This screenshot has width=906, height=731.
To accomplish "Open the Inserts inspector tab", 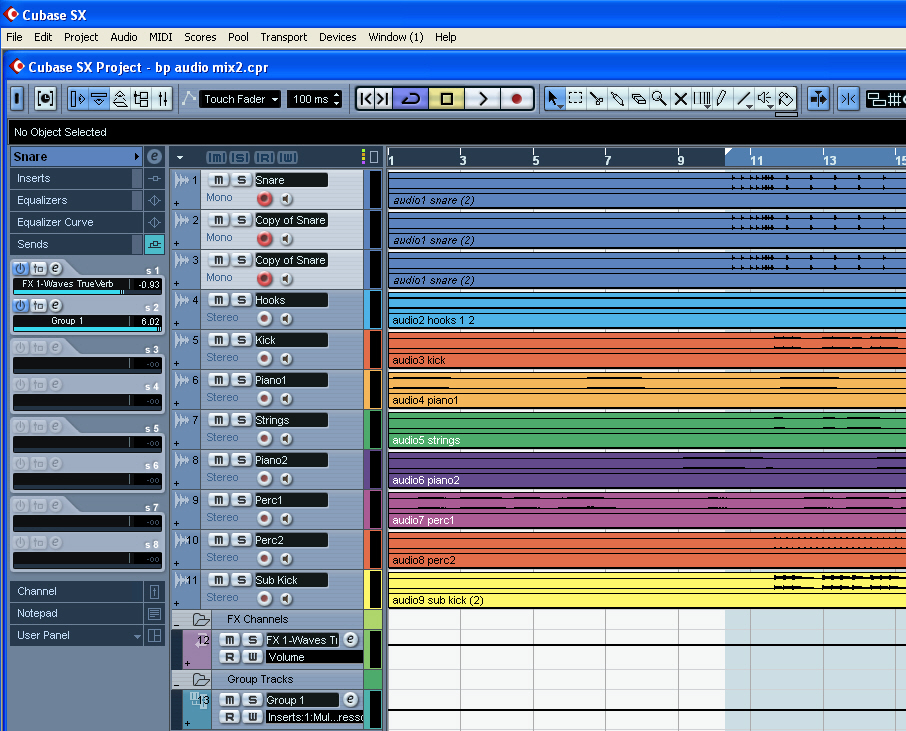I will coord(76,179).
